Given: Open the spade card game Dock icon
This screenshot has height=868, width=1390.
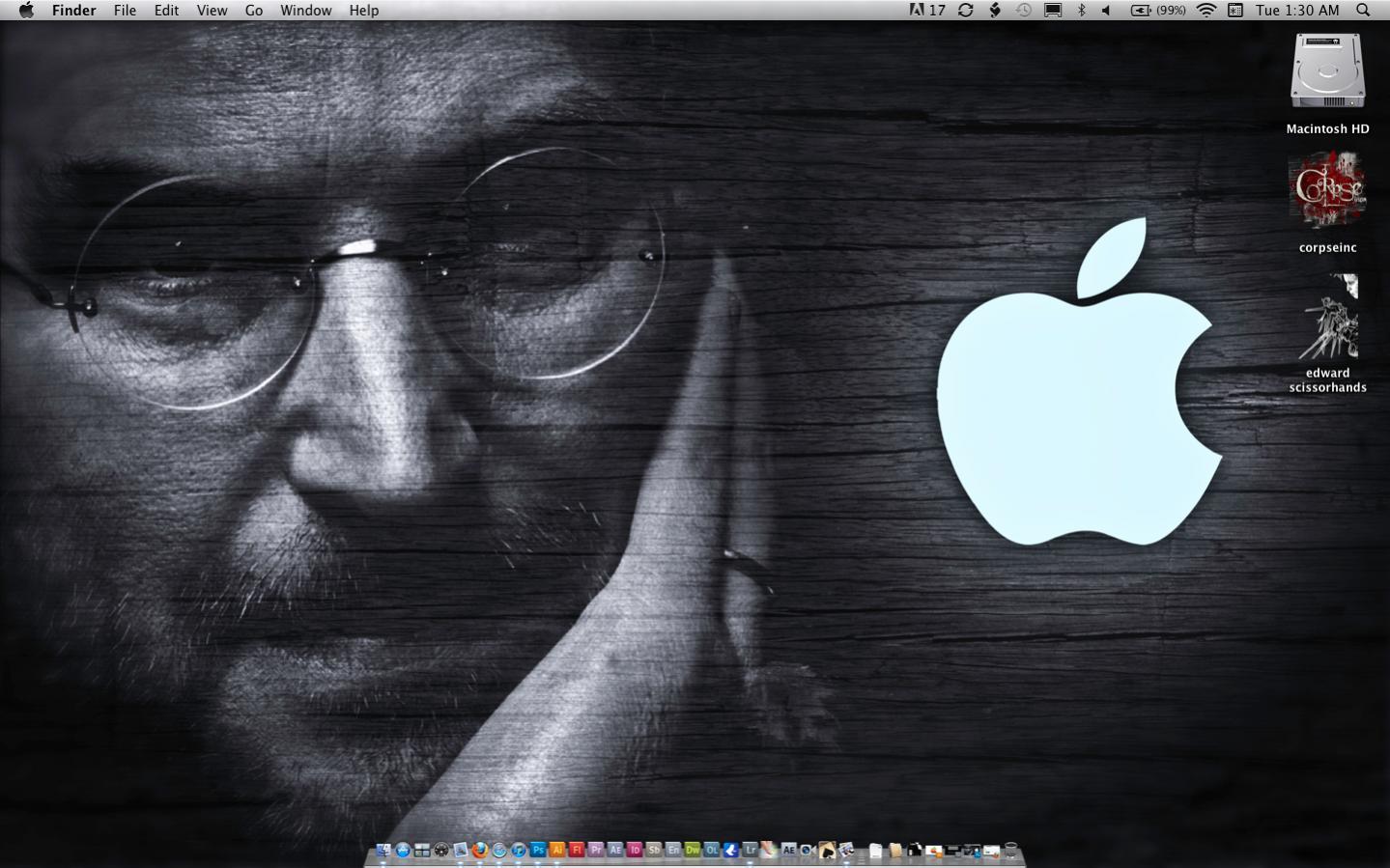Looking at the screenshot, I should [827, 850].
